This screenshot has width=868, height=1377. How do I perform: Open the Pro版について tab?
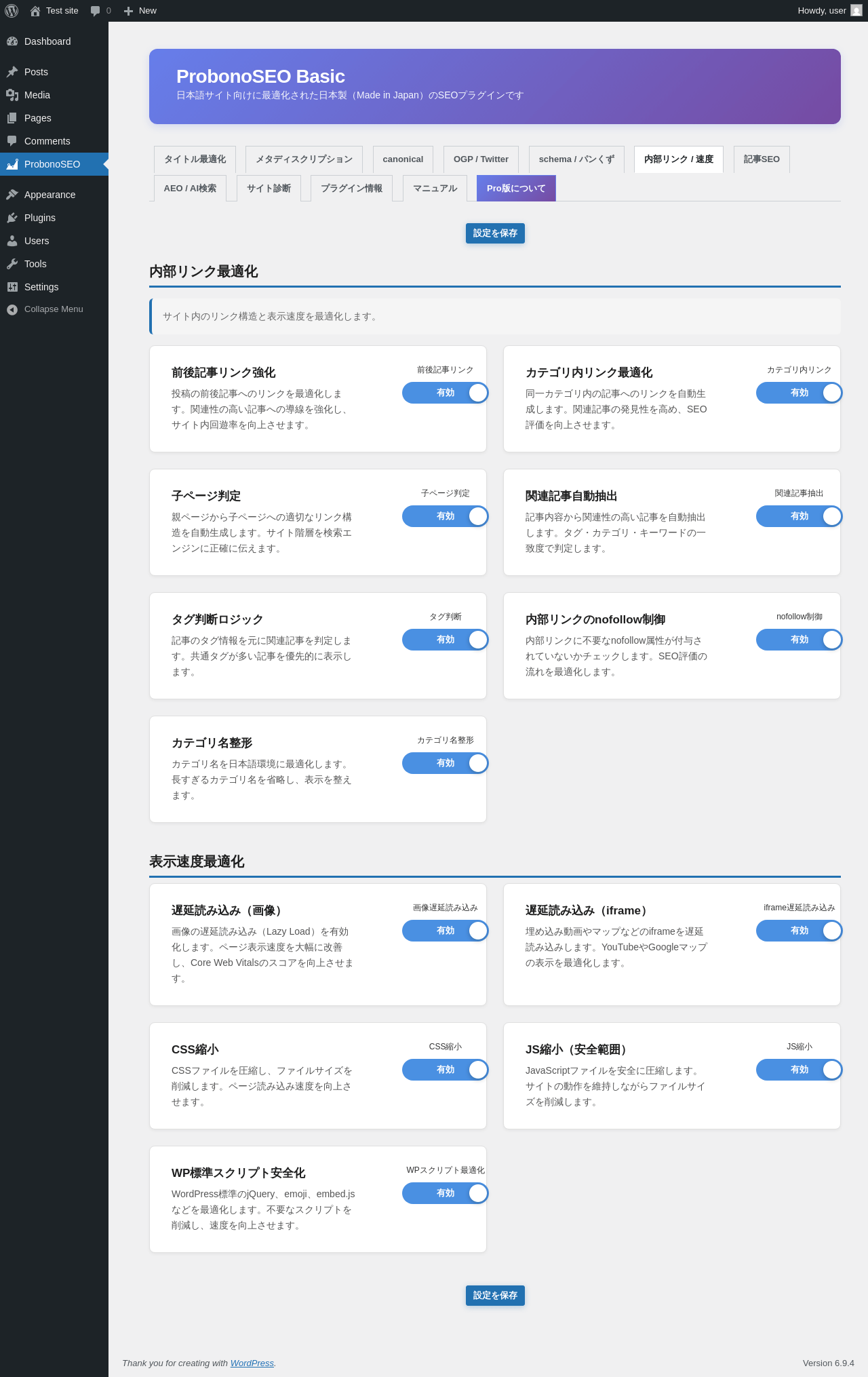coord(516,189)
